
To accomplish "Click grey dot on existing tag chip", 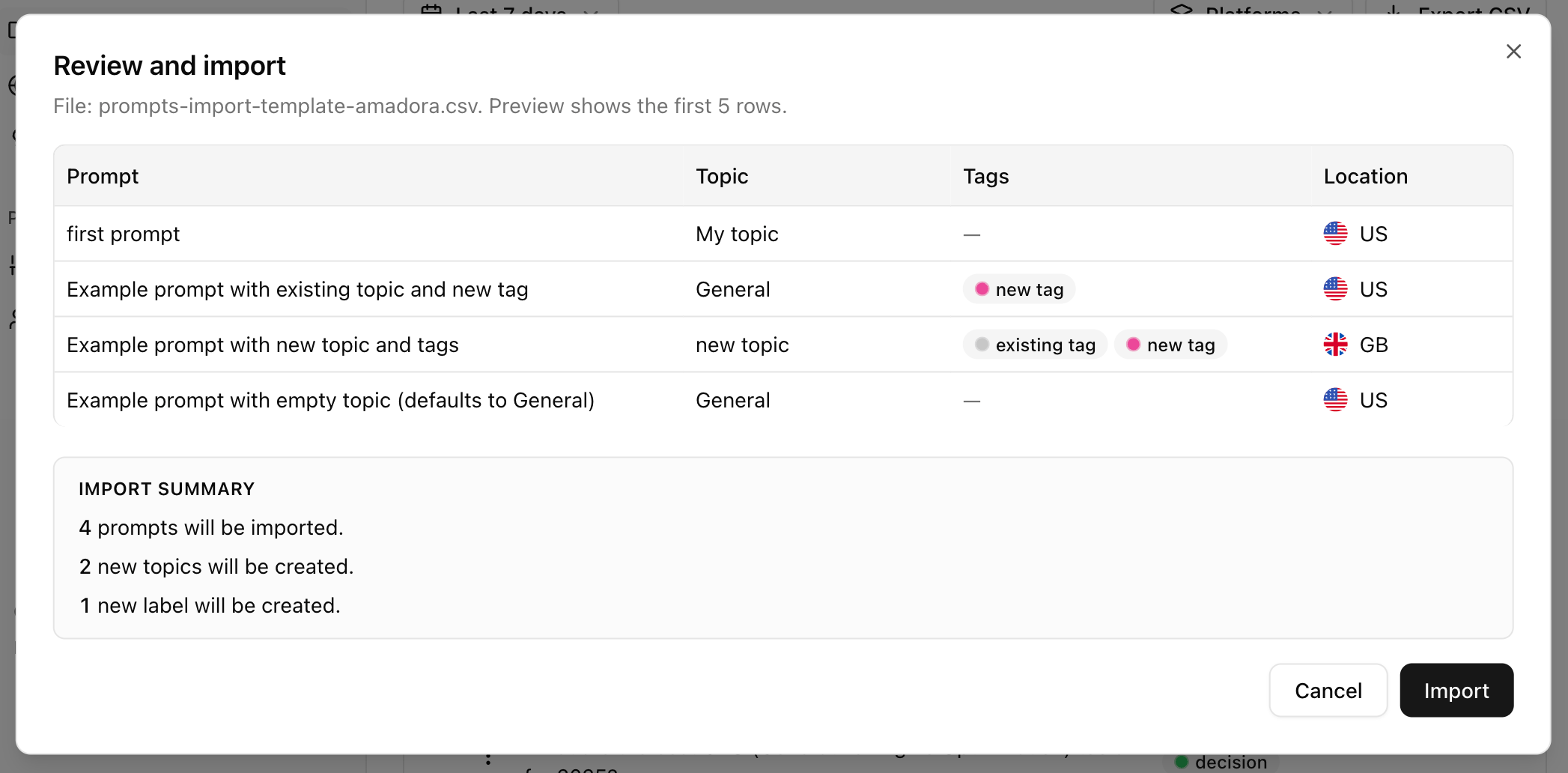I will coord(982,345).
